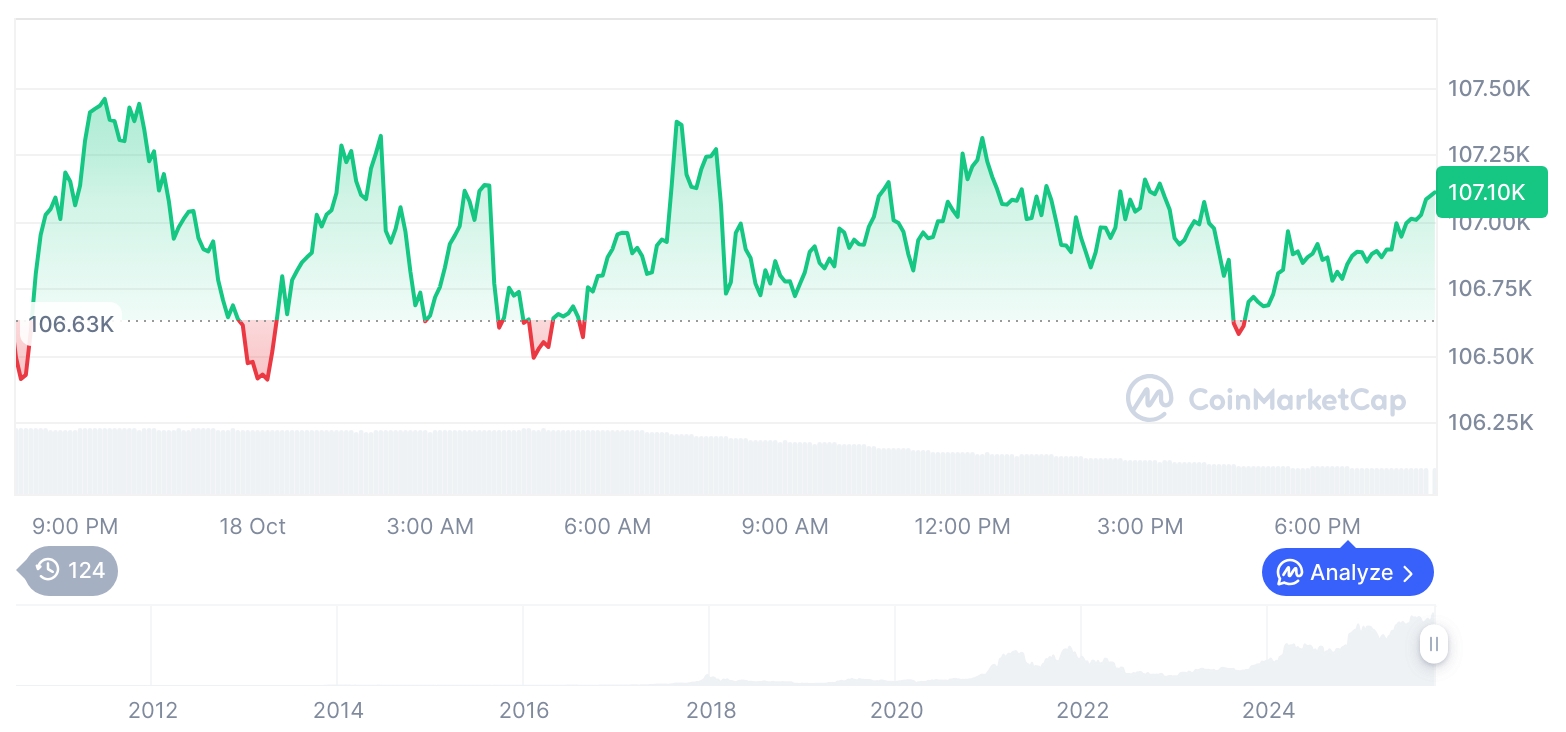Click the 107.50K price axis label
The image size is (1566, 732).
point(1489,89)
